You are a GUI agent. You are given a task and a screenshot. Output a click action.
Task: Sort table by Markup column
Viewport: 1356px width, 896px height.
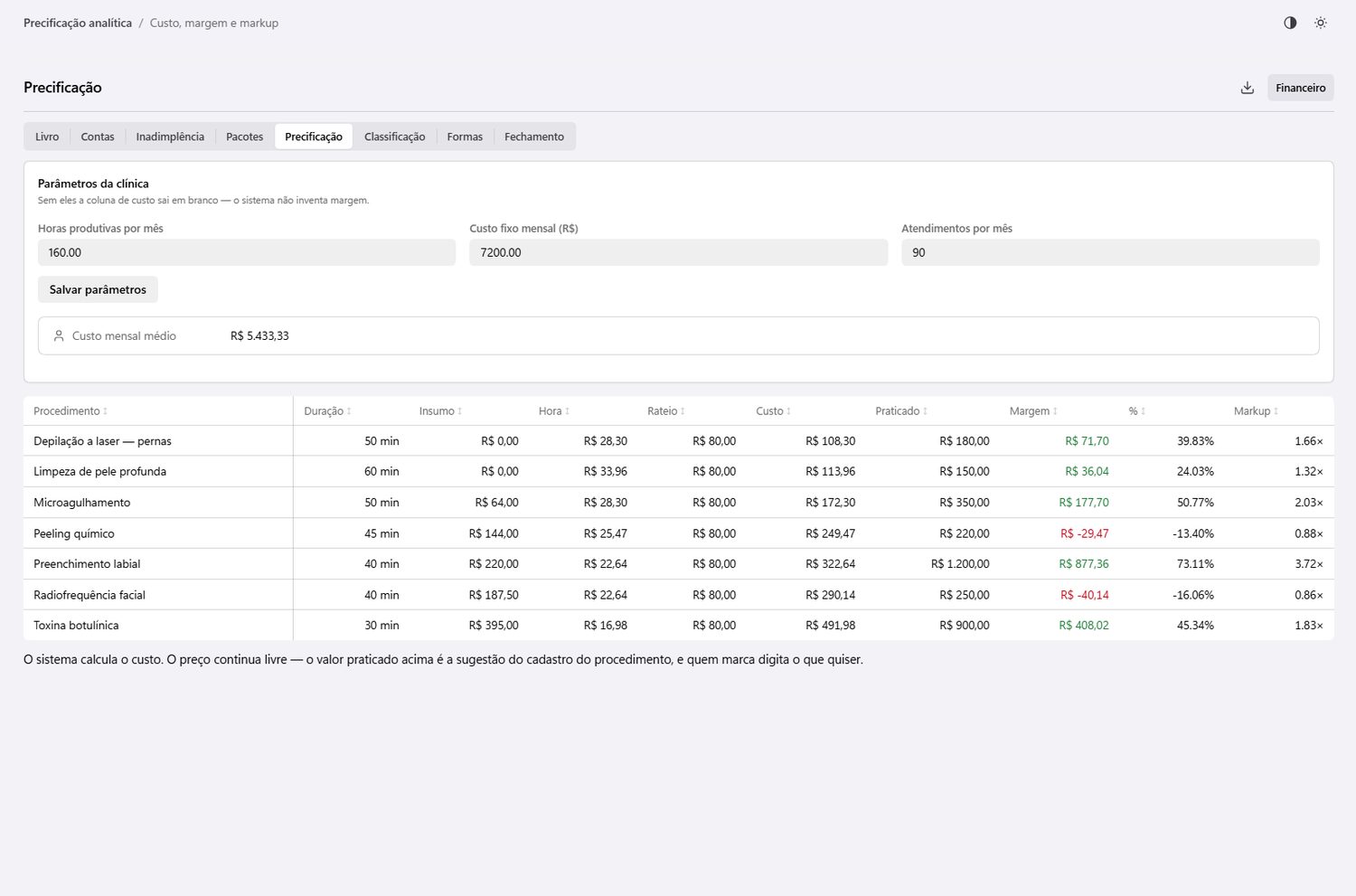pyautogui.click(x=1257, y=411)
